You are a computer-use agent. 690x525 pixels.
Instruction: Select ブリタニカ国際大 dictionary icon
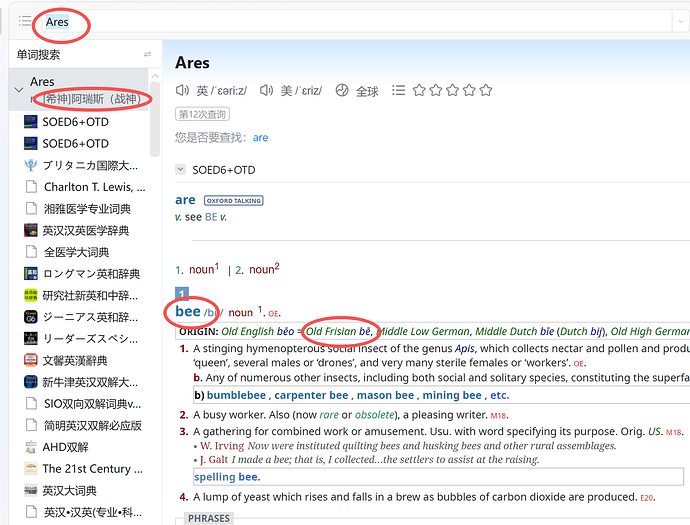32,165
